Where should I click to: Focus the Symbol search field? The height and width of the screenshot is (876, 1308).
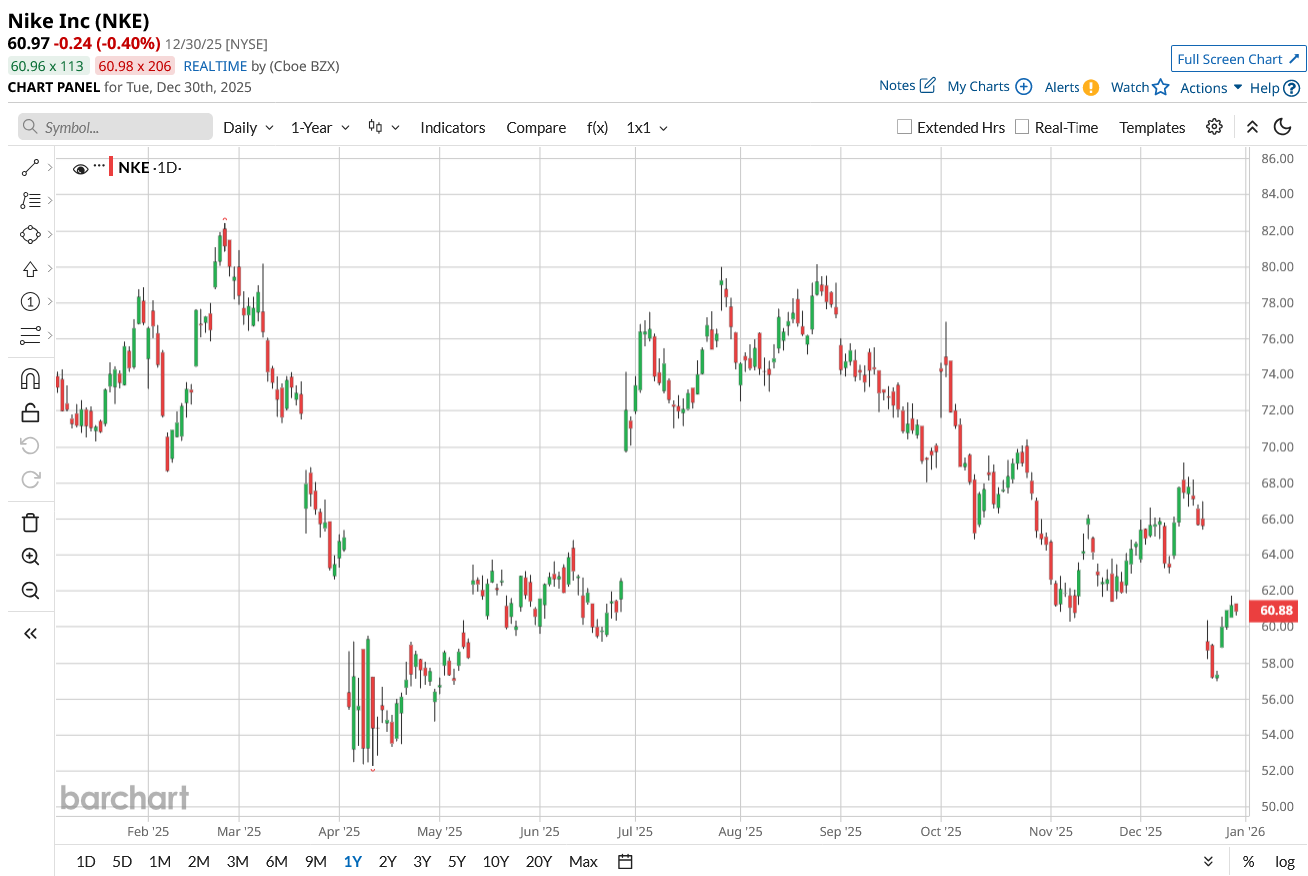115,127
